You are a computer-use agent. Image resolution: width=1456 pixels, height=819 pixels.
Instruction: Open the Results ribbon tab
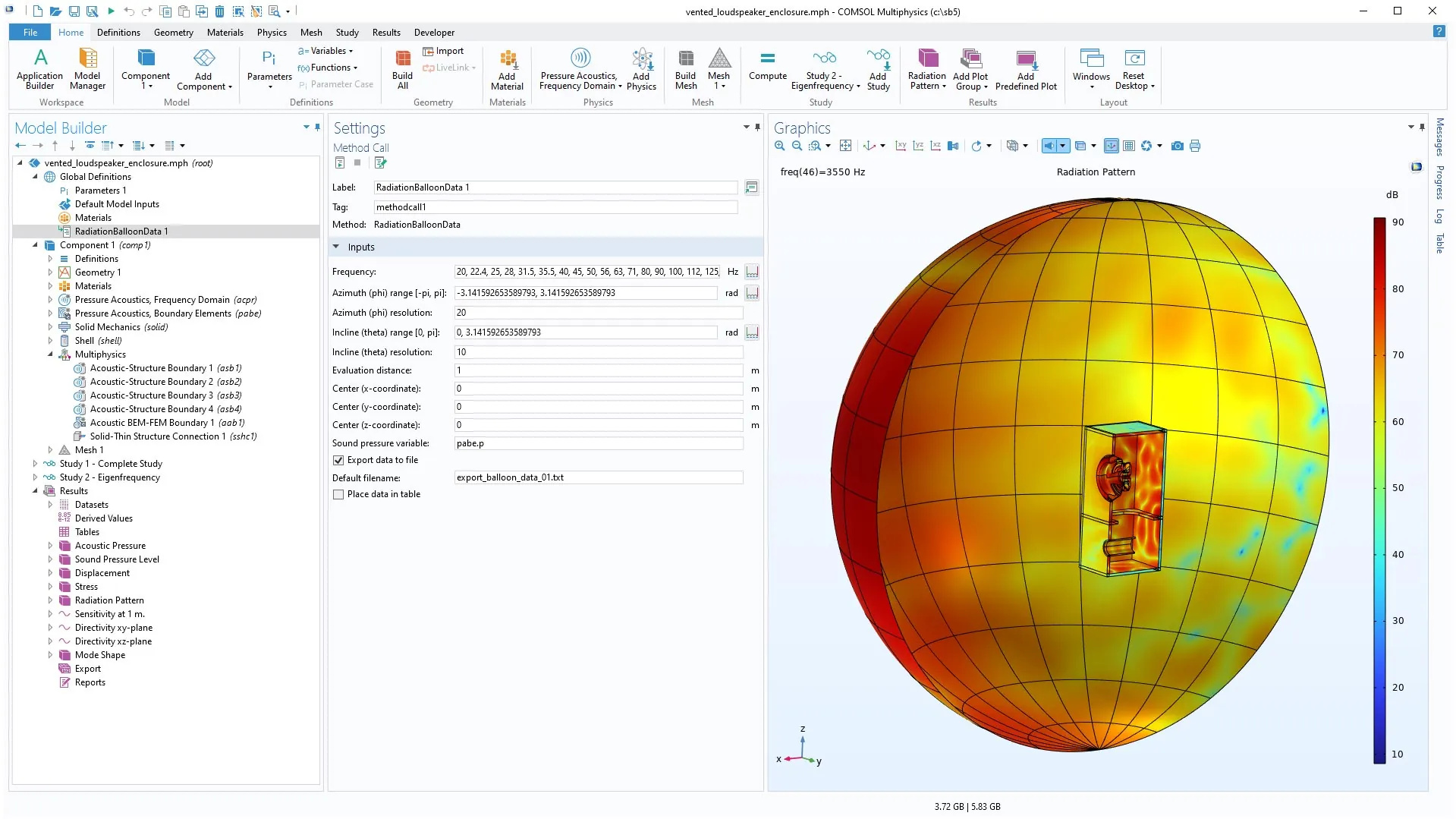coord(386,33)
